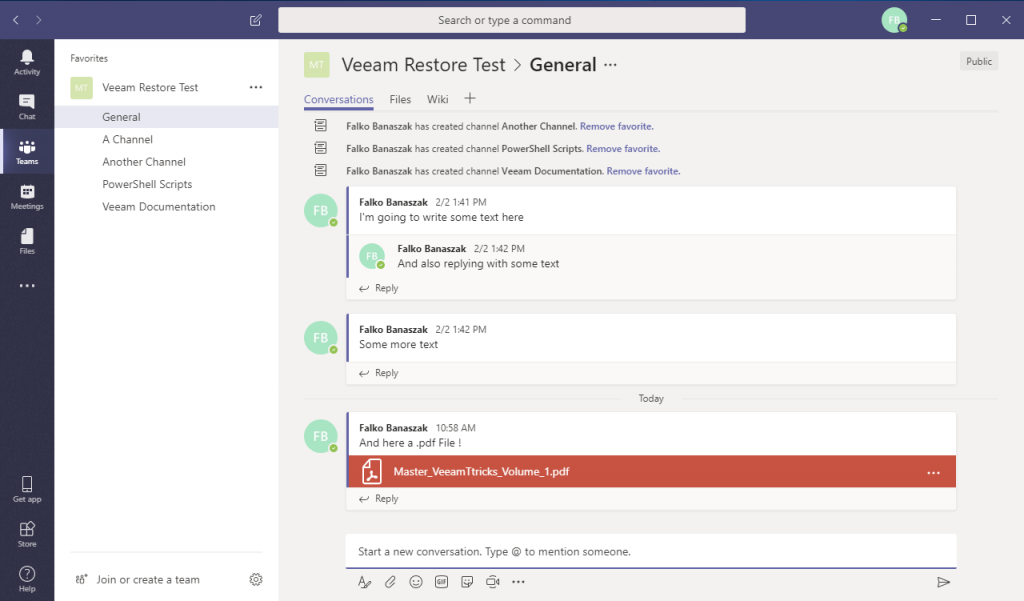
Task: Click Falko Banaszak avatar on 10:58 AM message
Action: [321, 436]
